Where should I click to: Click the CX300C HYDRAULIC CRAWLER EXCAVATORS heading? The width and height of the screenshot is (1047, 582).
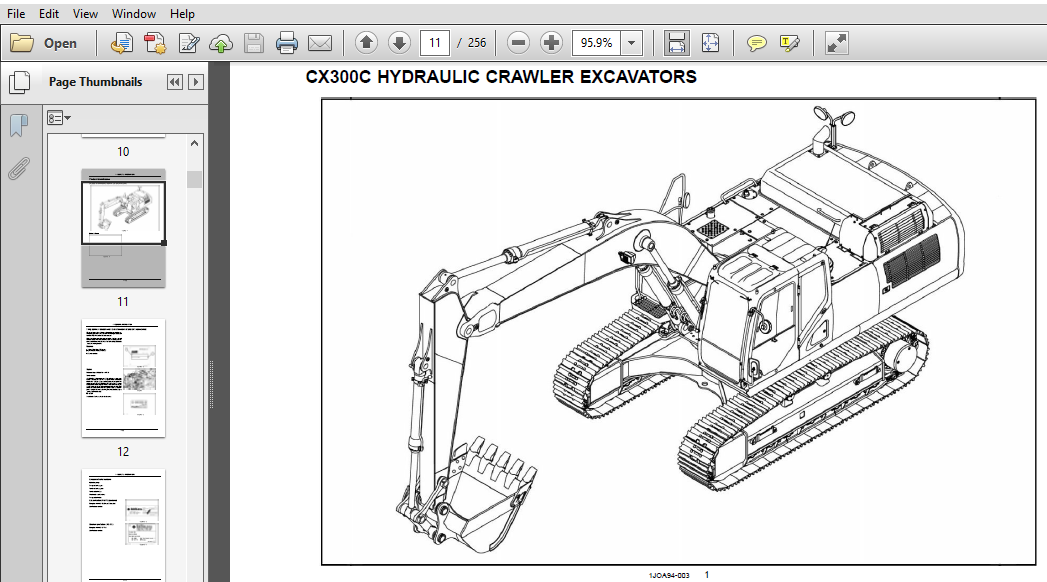(x=501, y=77)
